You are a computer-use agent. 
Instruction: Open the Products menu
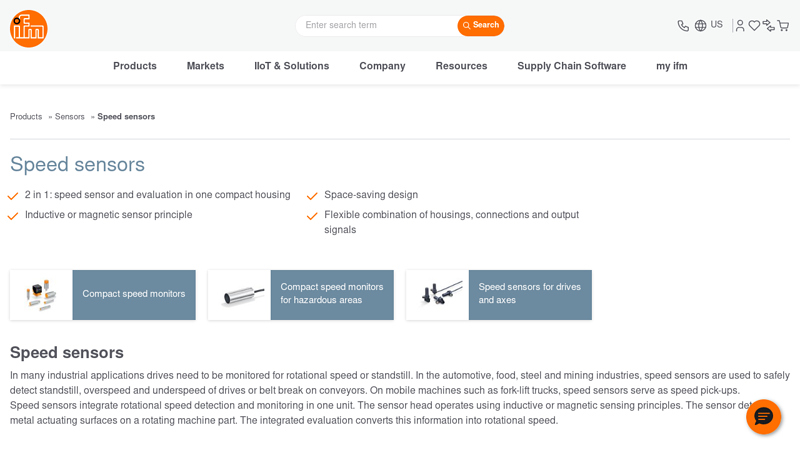tap(135, 66)
